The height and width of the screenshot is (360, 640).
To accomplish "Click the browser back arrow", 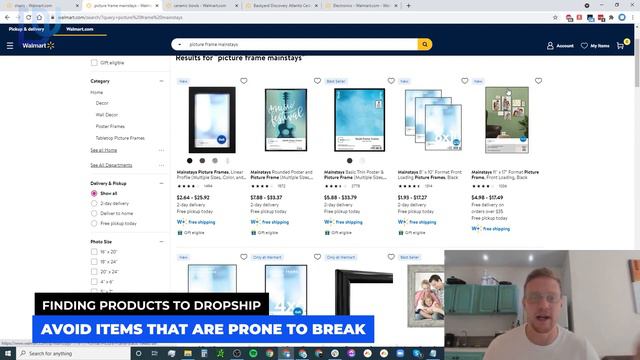I will tap(7, 18).
